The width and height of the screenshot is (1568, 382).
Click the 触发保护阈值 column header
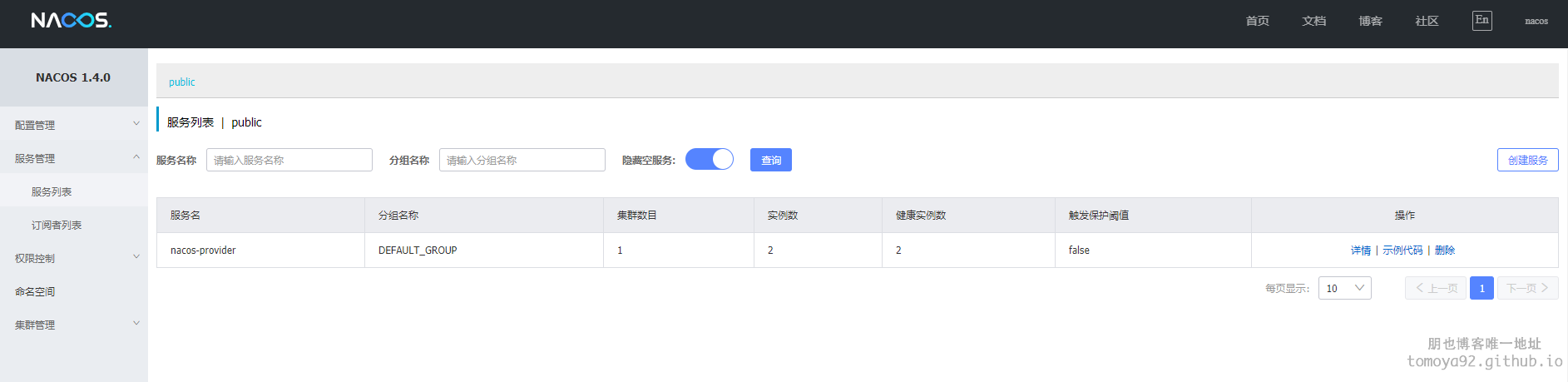1153,215
